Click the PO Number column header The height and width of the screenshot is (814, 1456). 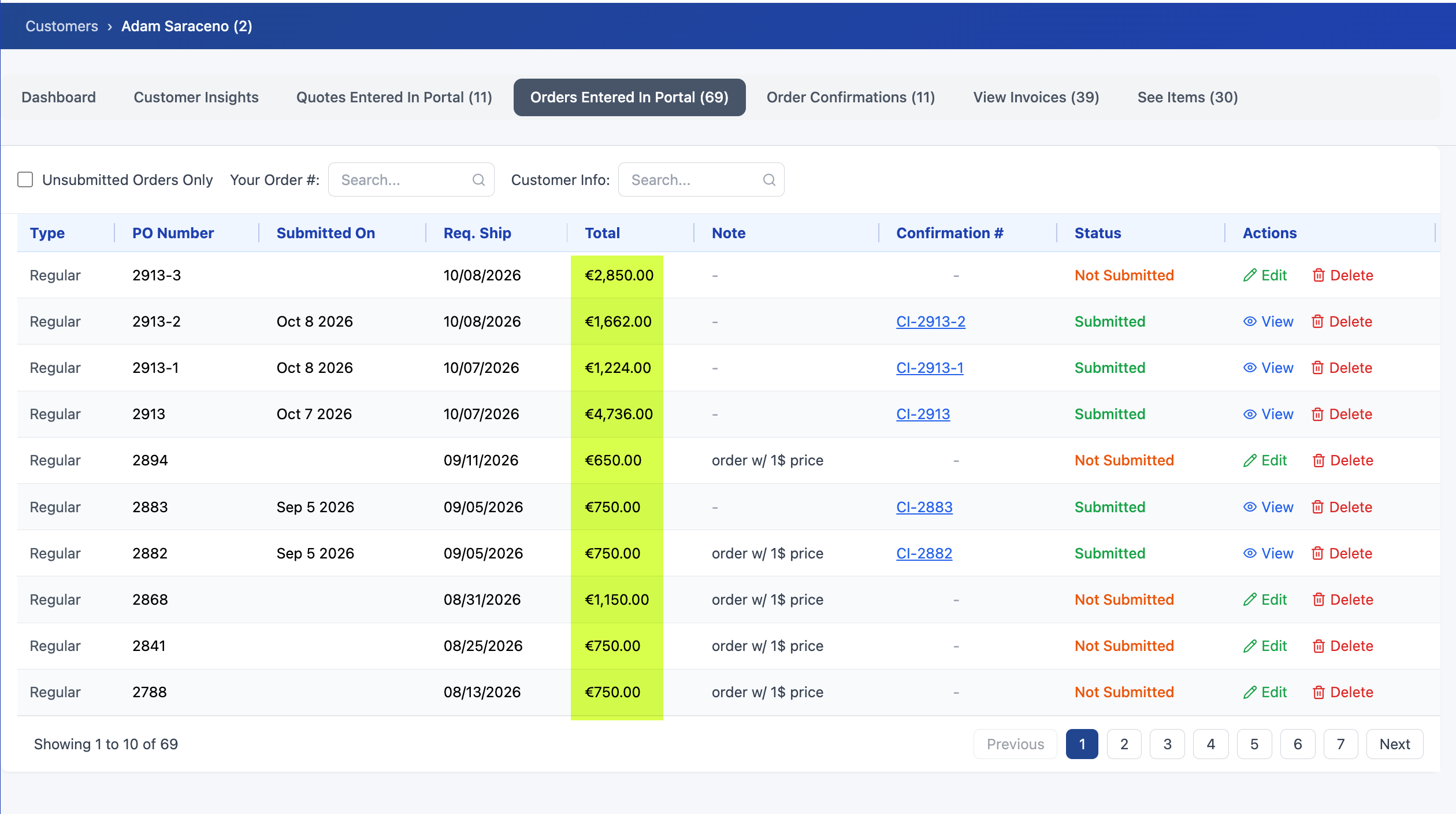pyautogui.click(x=173, y=233)
